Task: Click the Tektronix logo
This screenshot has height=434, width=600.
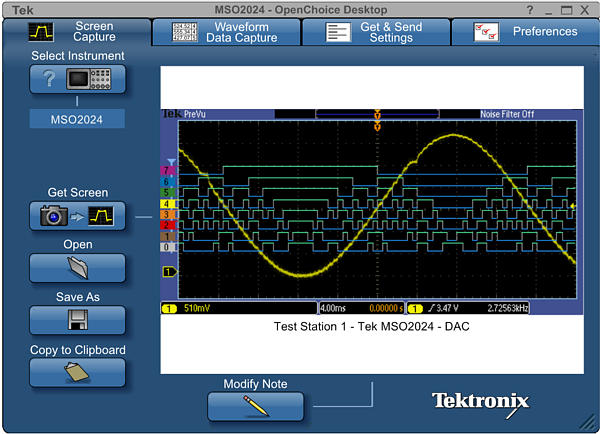Action: (x=480, y=402)
